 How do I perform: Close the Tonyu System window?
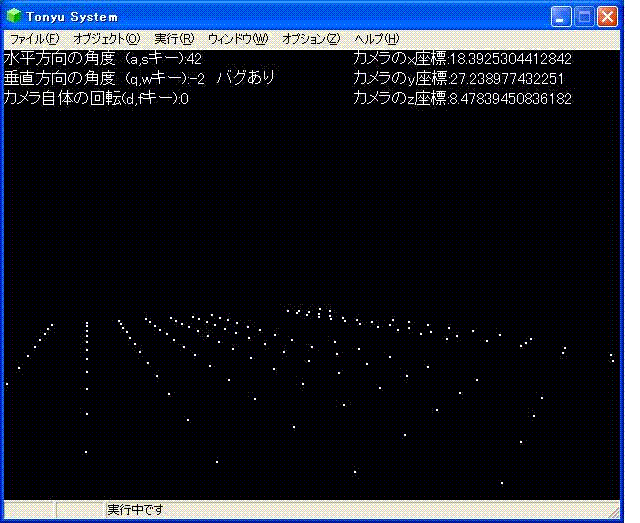click(608, 17)
